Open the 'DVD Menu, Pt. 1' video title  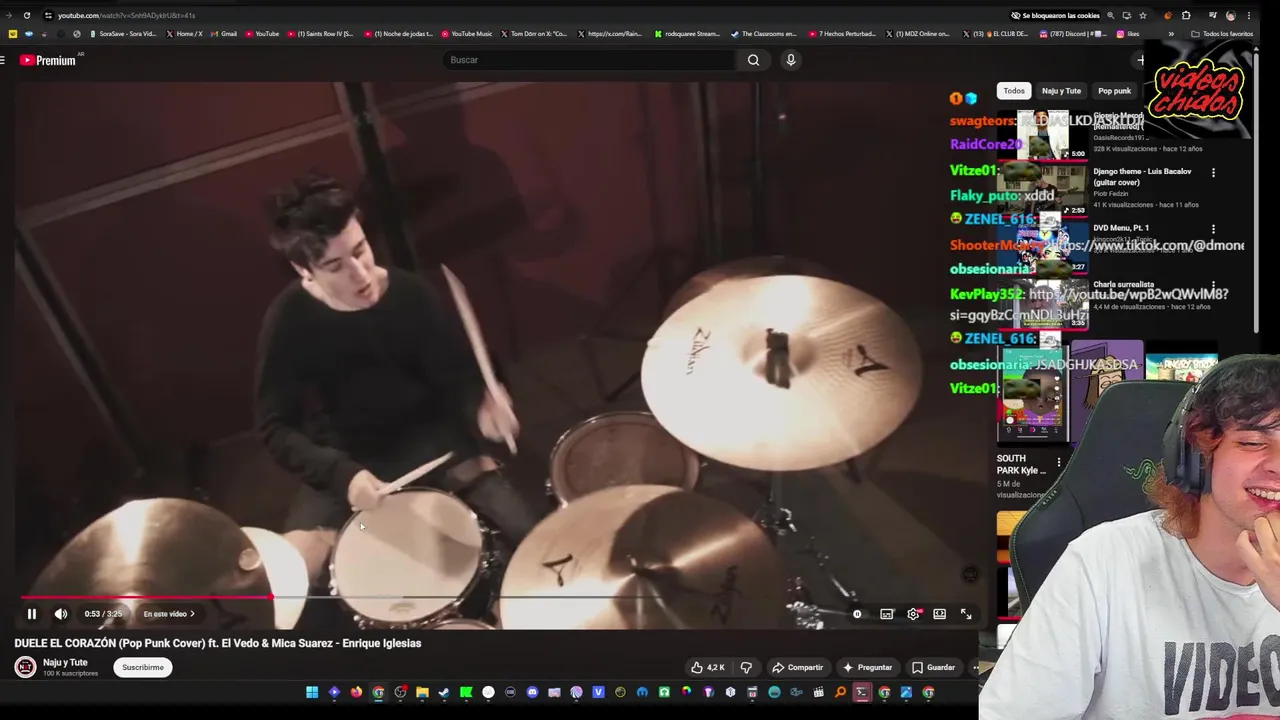(1121, 228)
